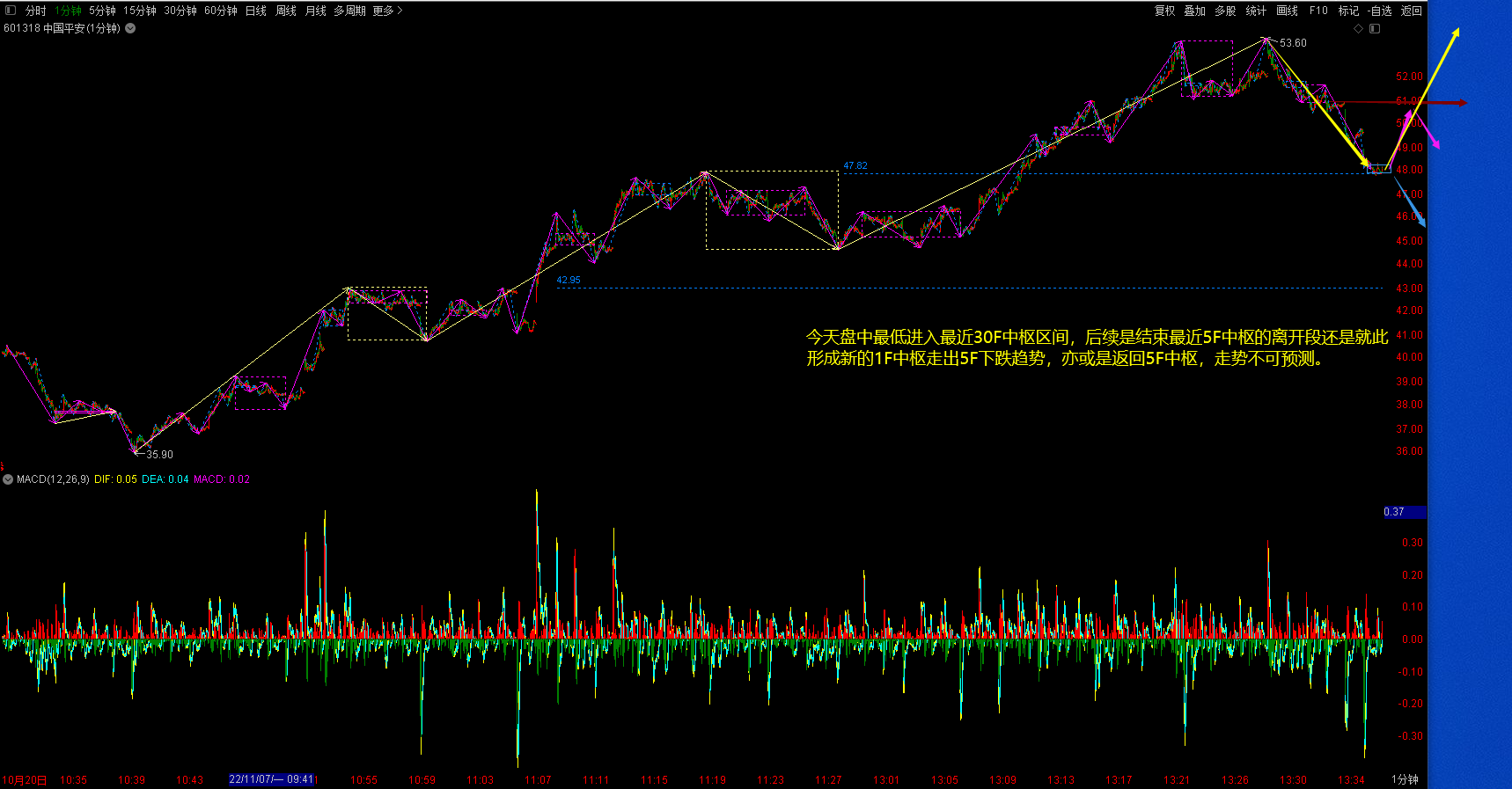The height and width of the screenshot is (789, 1512).
Task: Select the 5分钟 period tab
Action: tap(102, 11)
